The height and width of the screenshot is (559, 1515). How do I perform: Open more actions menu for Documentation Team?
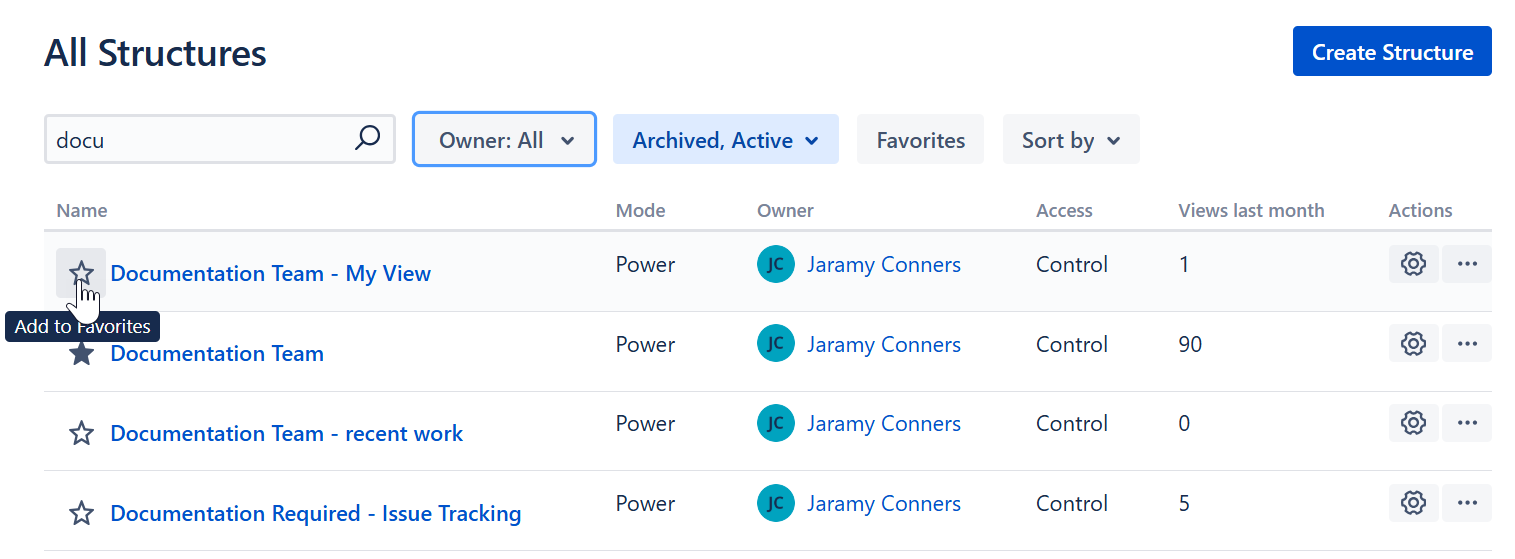(x=1467, y=344)
